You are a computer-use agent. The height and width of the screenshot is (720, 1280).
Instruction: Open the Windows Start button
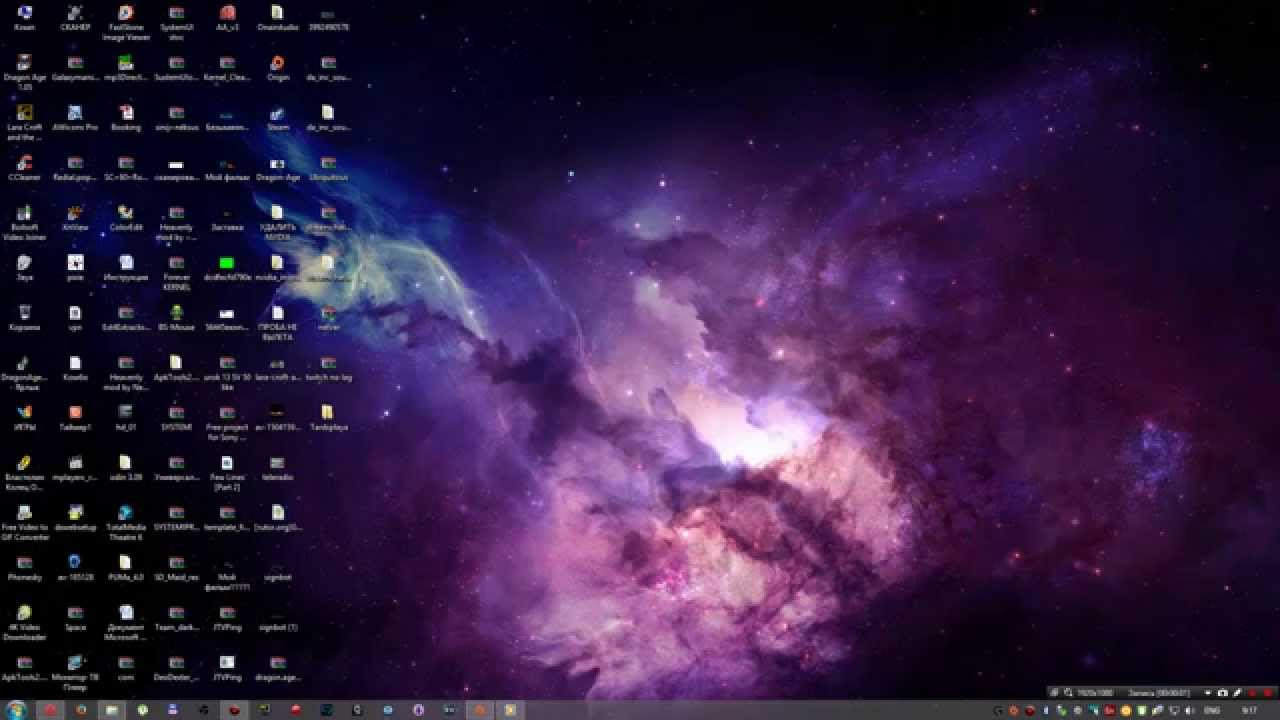pyautogui.click(x=16, y=710)
